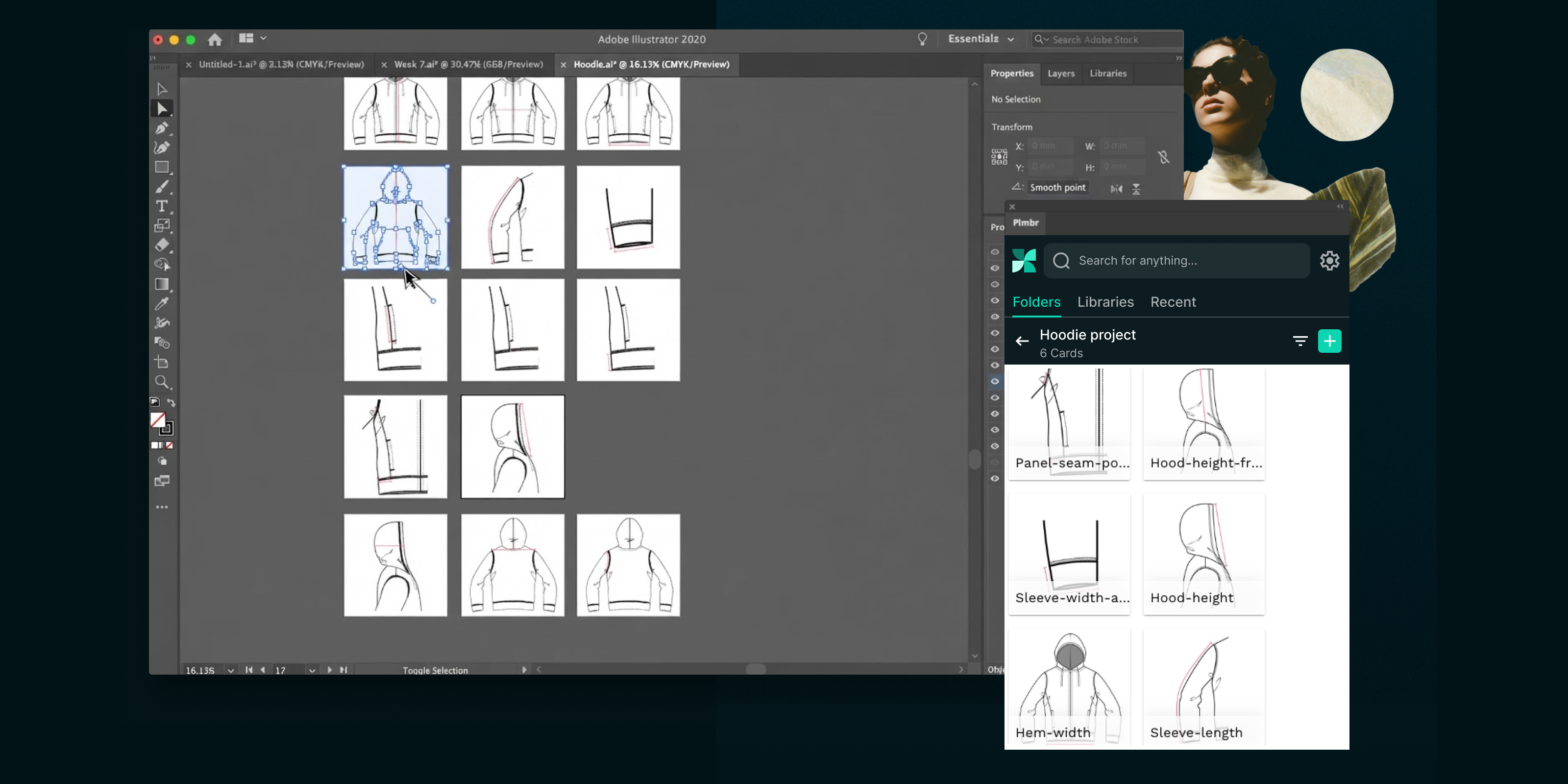Select the Pen tool
The image size is (1568, 784).
coord(162,128)
